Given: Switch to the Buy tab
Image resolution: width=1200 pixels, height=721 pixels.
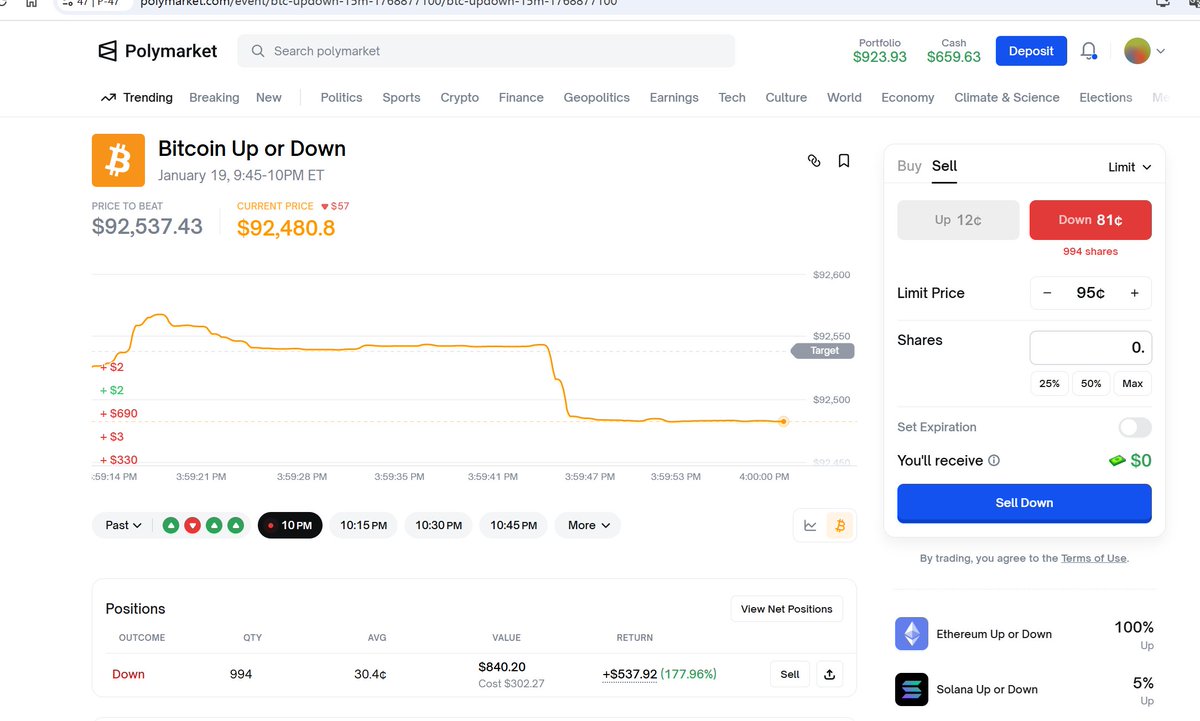Looking at the screenshot, I should (x=909, y=166).
